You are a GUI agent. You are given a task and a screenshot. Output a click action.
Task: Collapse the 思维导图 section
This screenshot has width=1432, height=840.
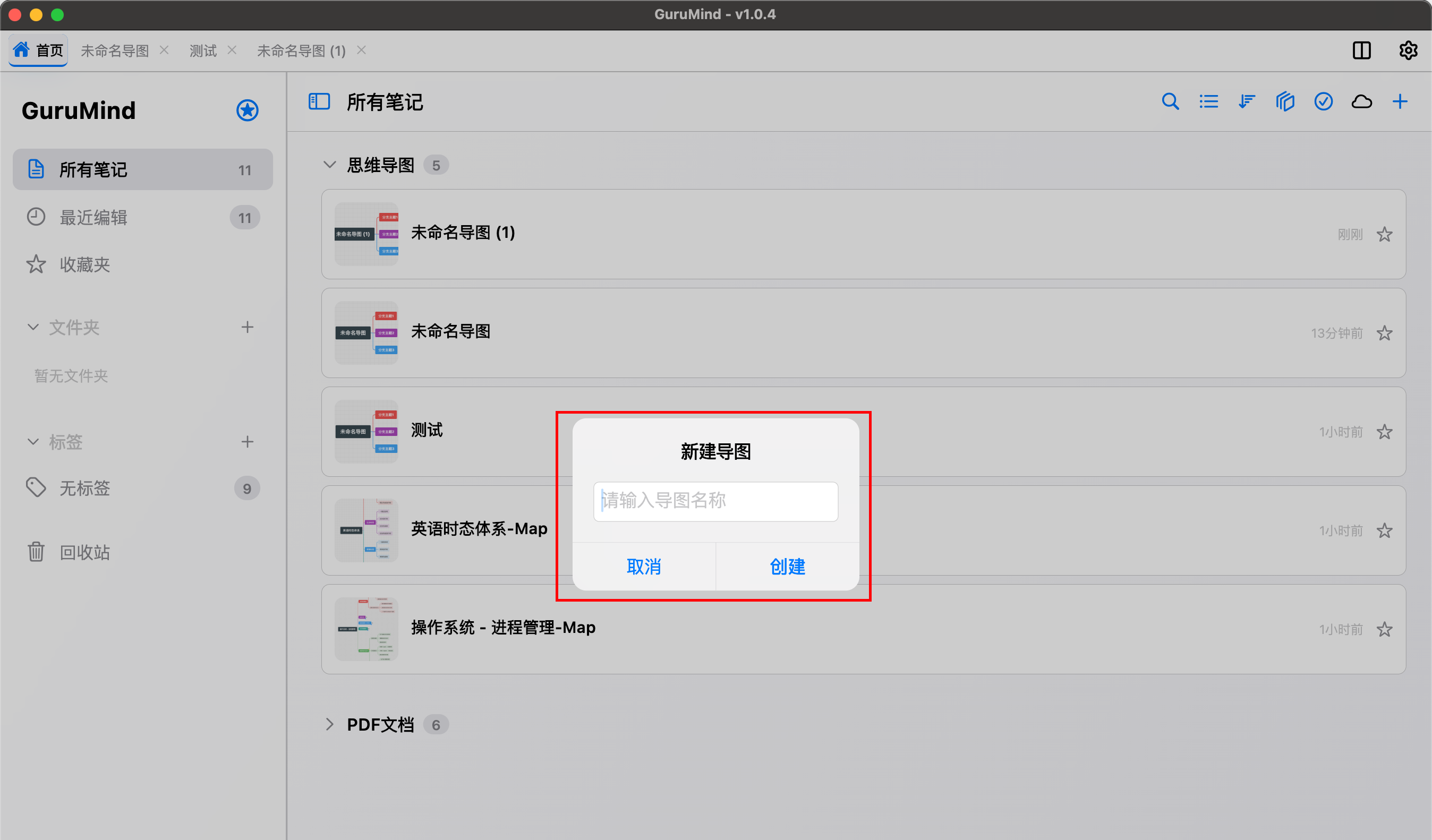tap(330, 165)
